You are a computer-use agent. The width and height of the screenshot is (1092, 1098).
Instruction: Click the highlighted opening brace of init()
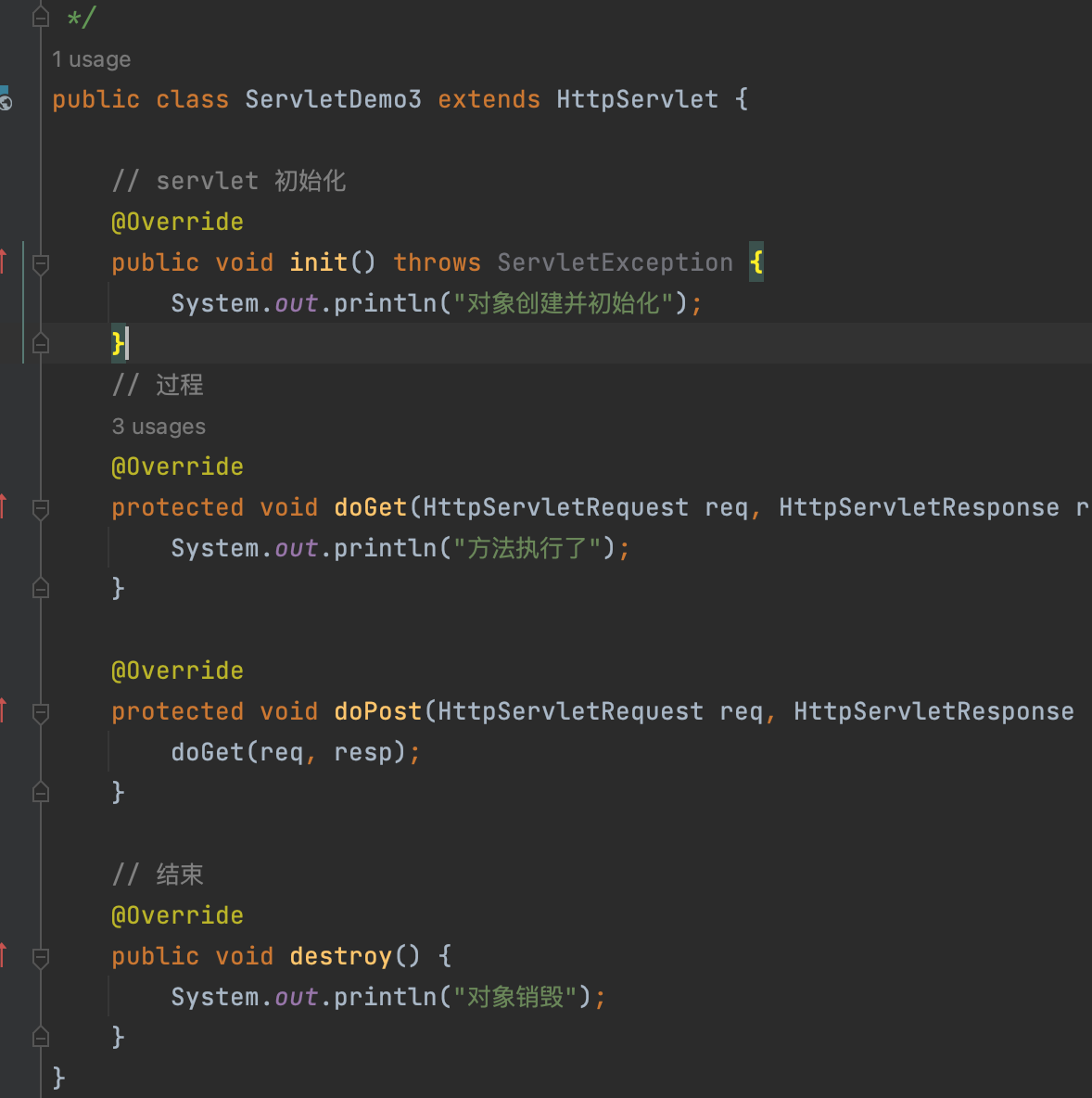pyautogui.click(x=756, y=262)
